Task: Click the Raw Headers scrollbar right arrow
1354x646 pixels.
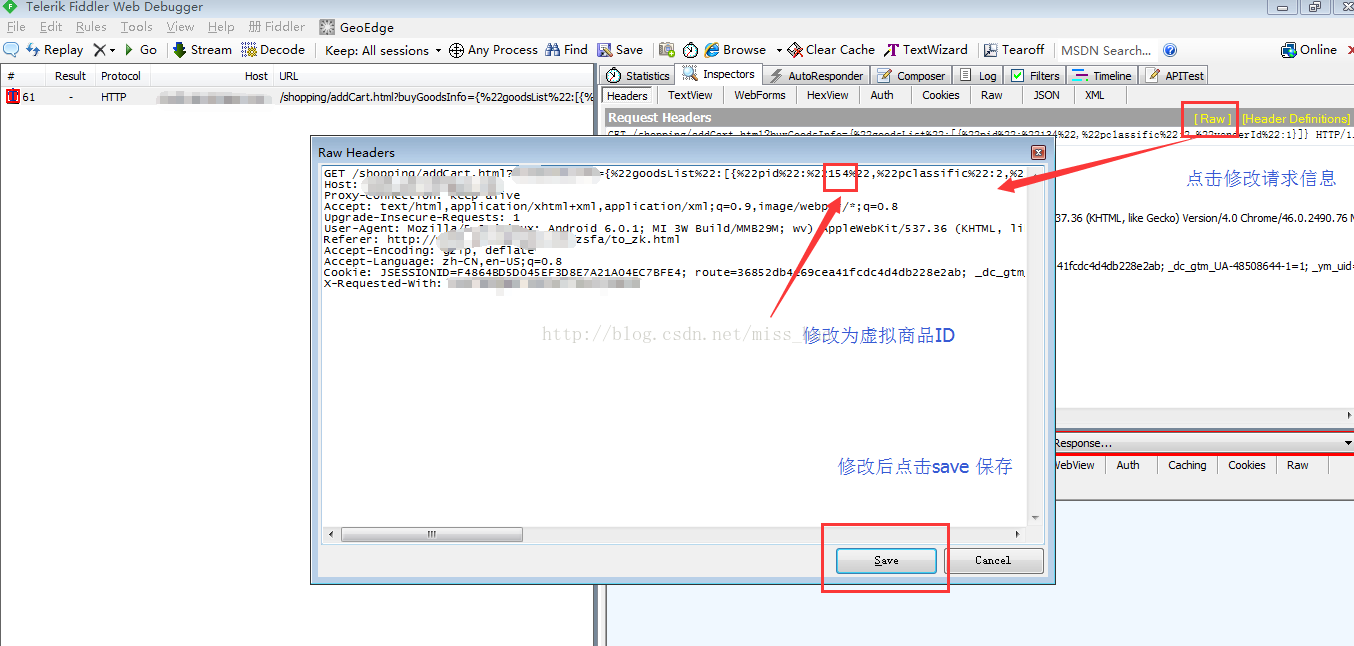Action: [1019, 535]
